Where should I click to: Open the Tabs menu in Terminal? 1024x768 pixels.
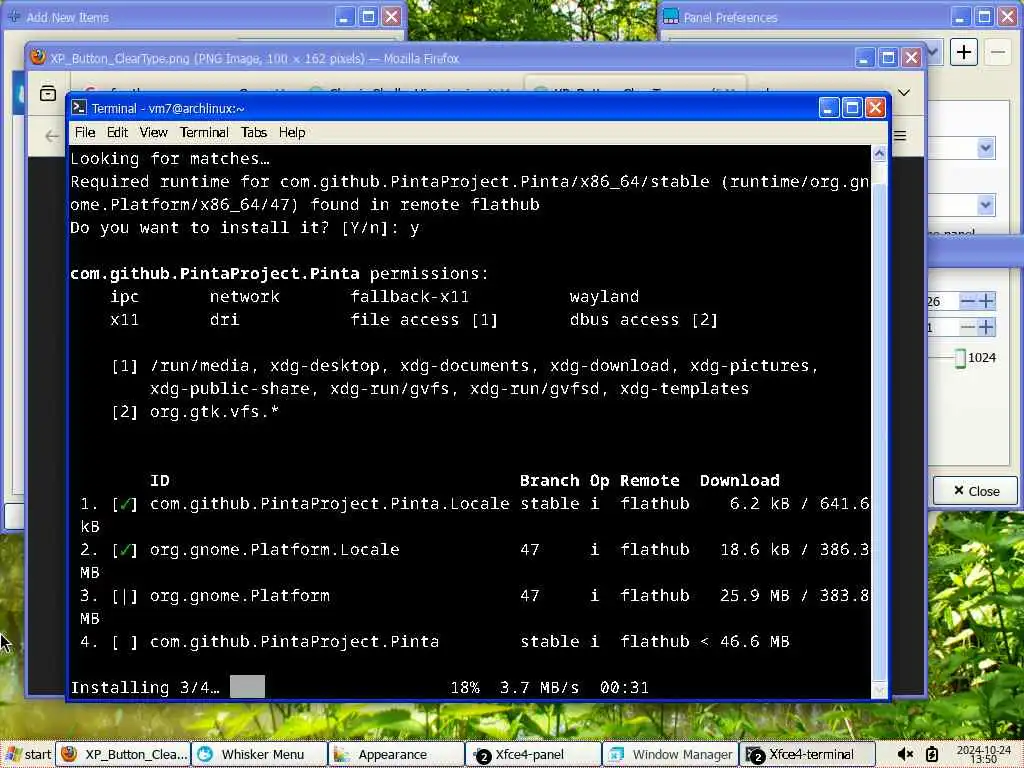tap(254, 132)
